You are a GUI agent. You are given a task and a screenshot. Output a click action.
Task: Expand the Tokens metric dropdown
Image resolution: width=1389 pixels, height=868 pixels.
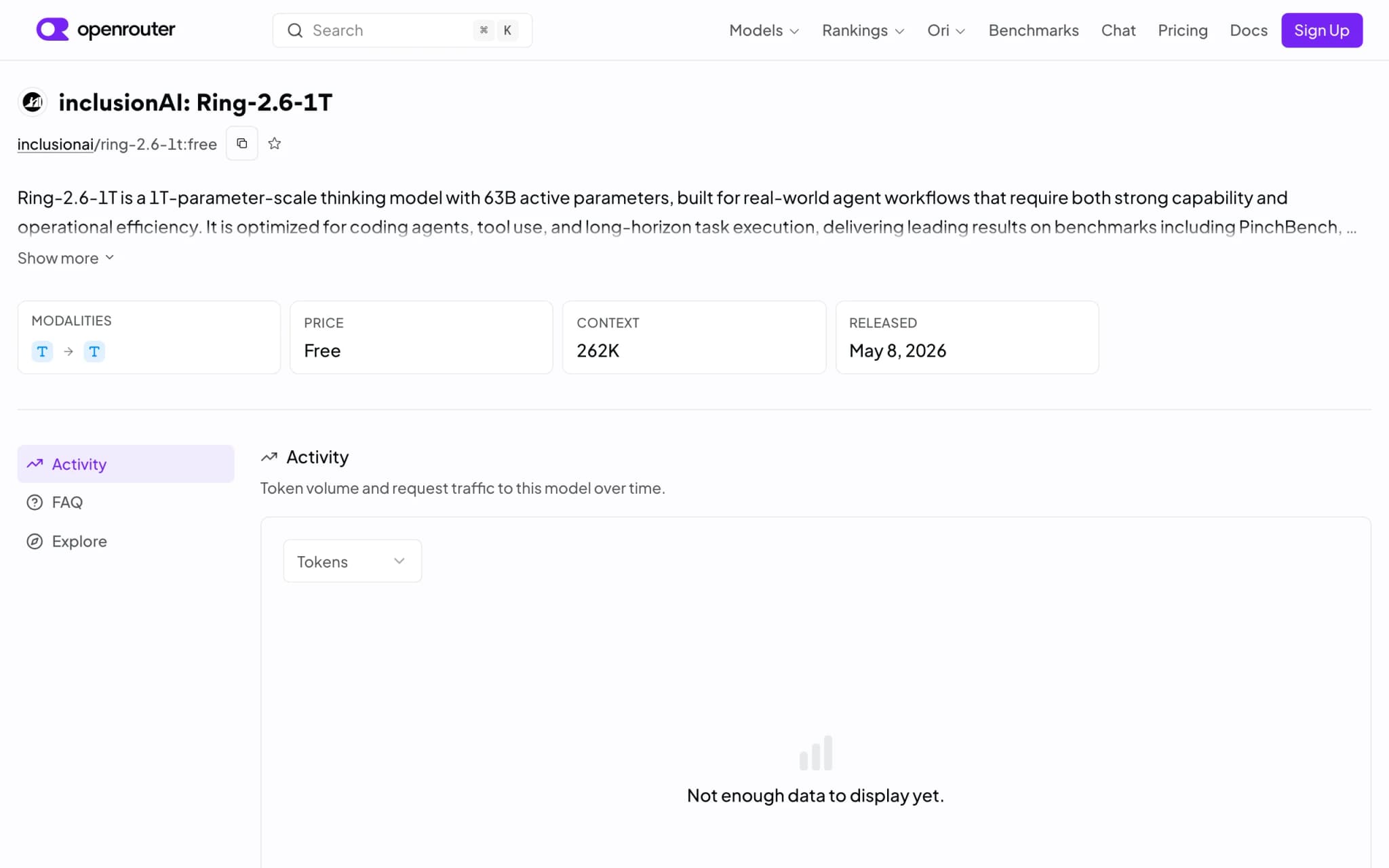click(x=352, y=561)
